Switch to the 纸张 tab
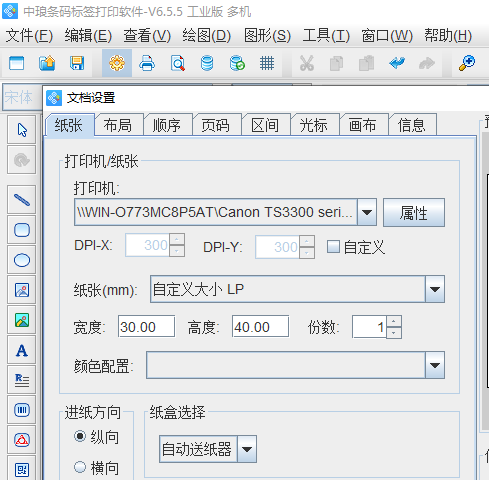489x480 pixels. (69, 125)
